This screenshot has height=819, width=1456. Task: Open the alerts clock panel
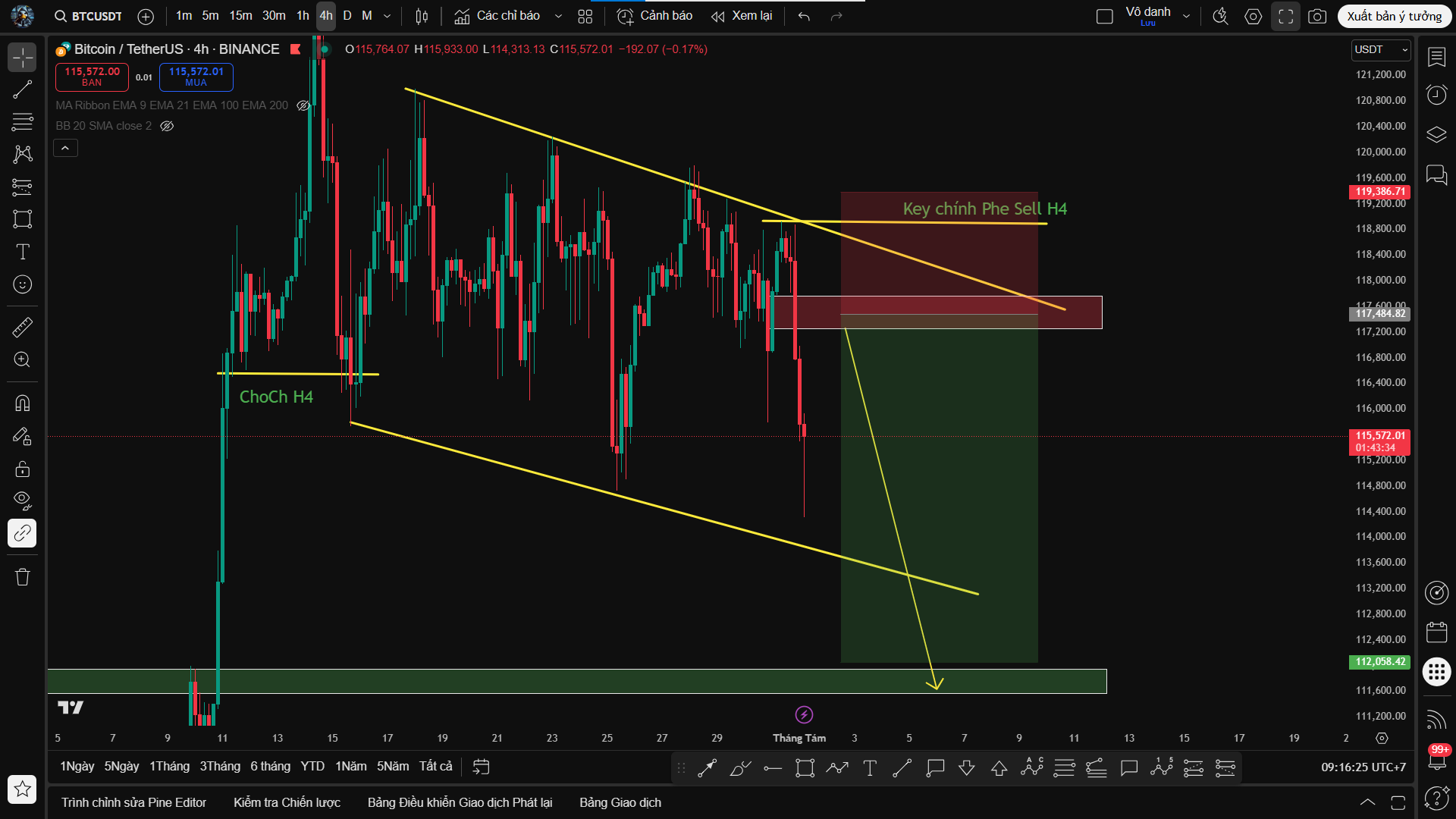pos(1437,95)
